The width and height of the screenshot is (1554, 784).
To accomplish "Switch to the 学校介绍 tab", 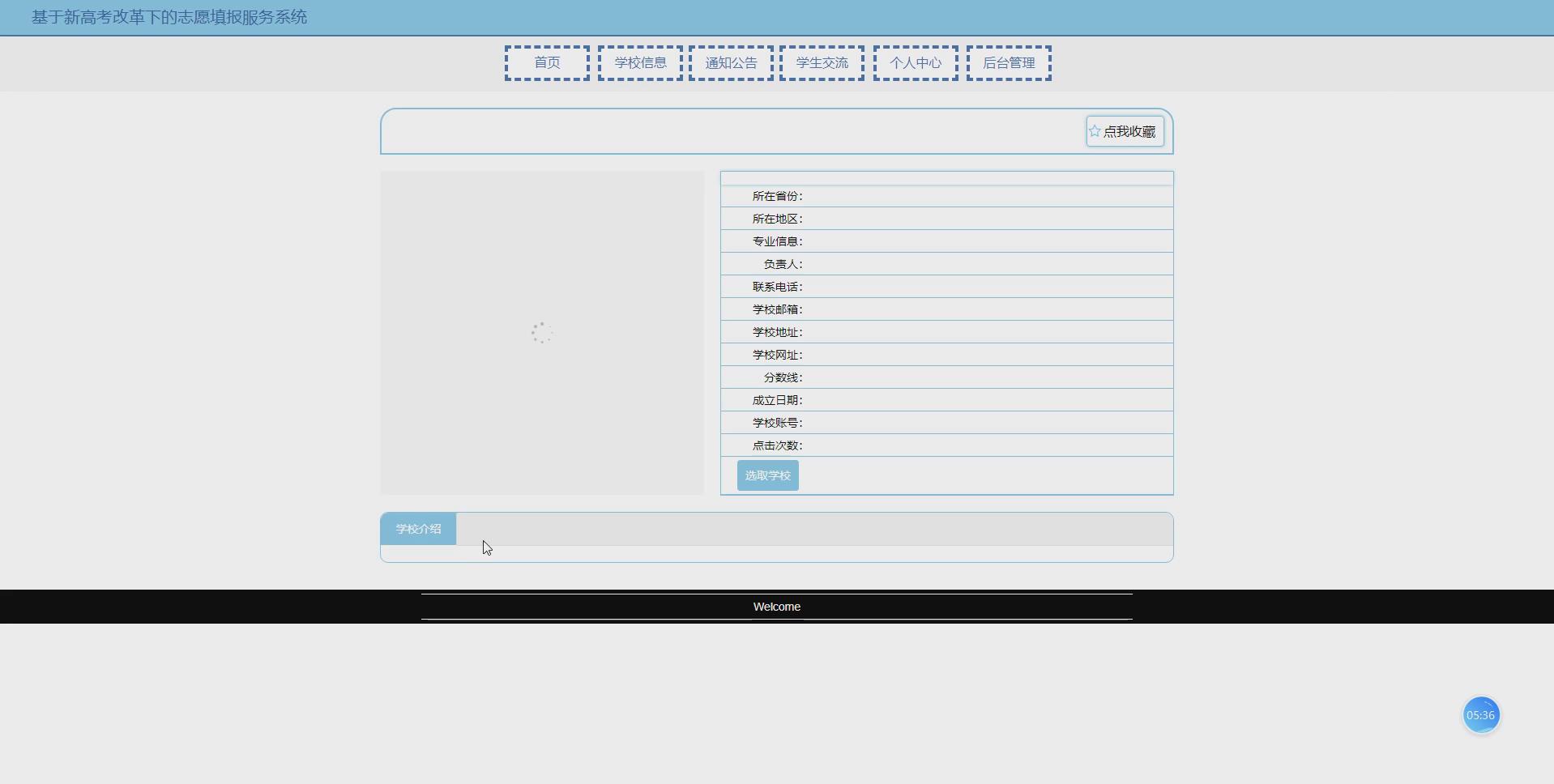I will pos(418,529).
